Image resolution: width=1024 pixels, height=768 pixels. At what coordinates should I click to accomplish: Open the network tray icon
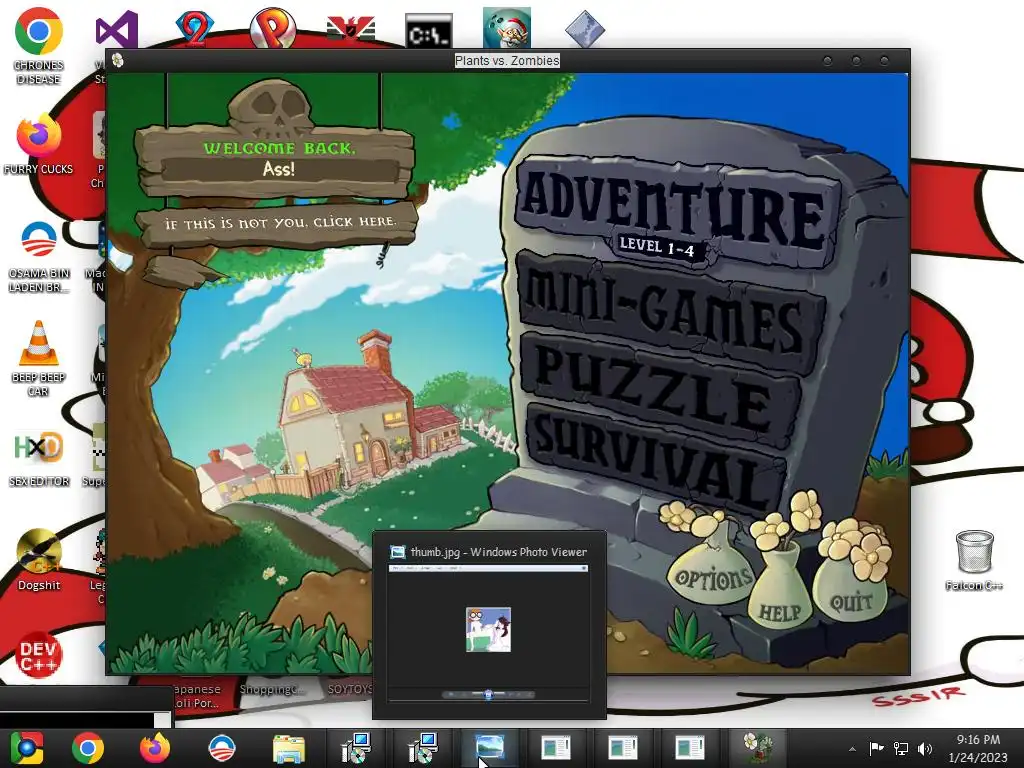(x=901, y=748)
